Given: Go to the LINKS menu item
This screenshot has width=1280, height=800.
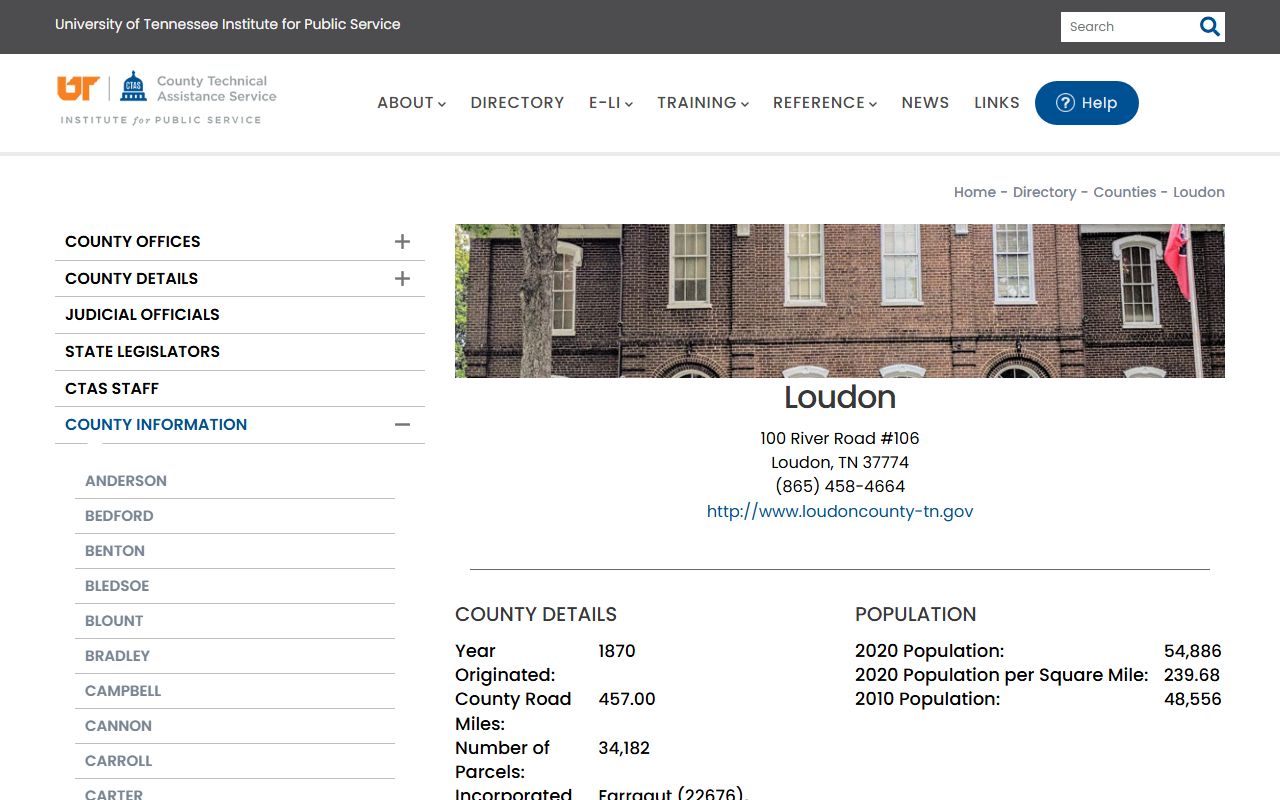Looking at the screenshot, I should (997, 103).
